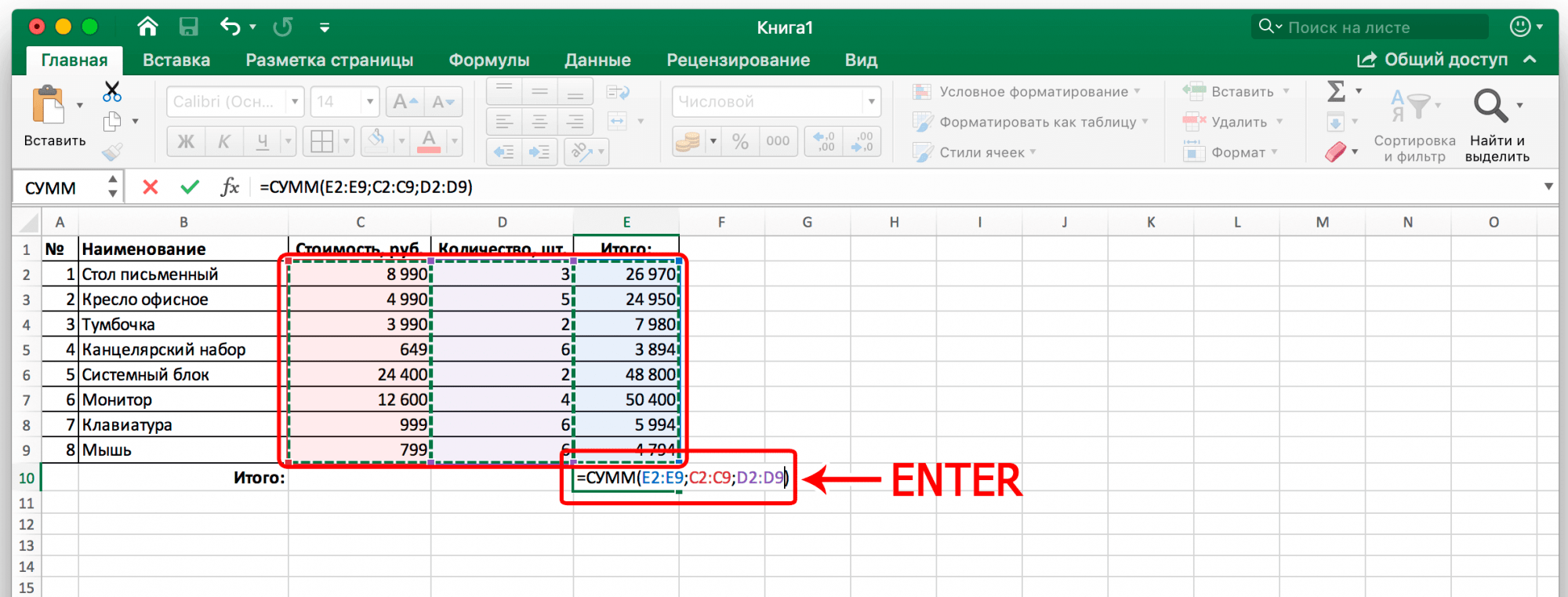Apply the fill color bucket
The width and height of the screenshot is (1568, 597).
(x=377, y=141)
